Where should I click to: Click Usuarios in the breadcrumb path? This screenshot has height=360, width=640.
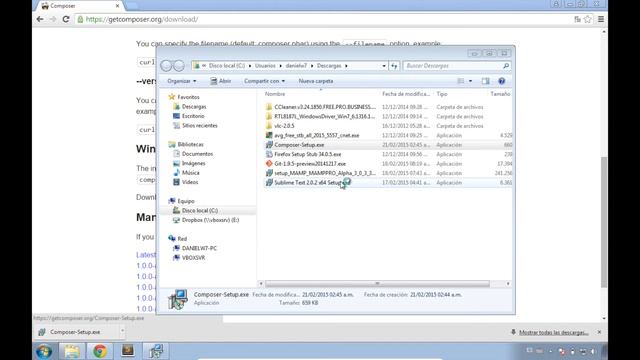point(265,66)
